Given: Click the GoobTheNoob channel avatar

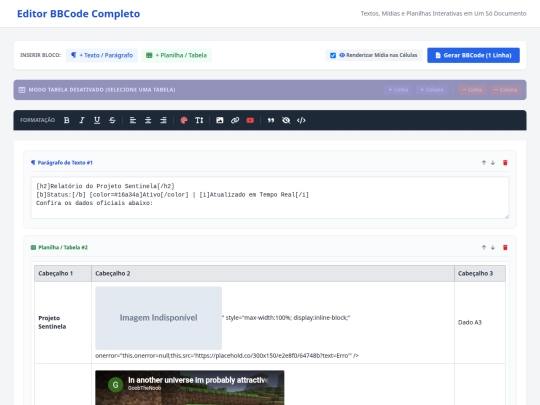Looking at the screenshot, I should click(115, 385).
